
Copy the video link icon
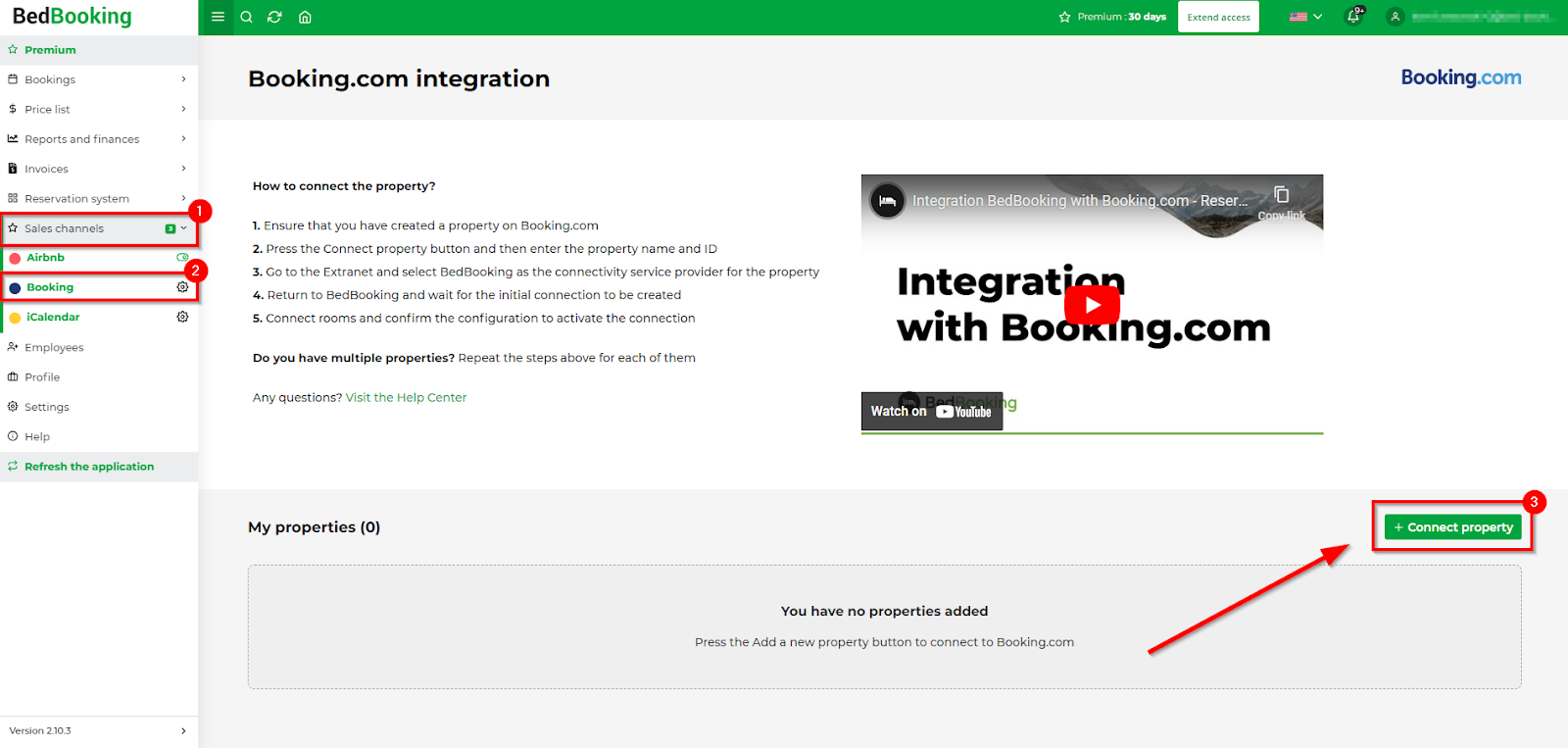tap(1281, 195)
